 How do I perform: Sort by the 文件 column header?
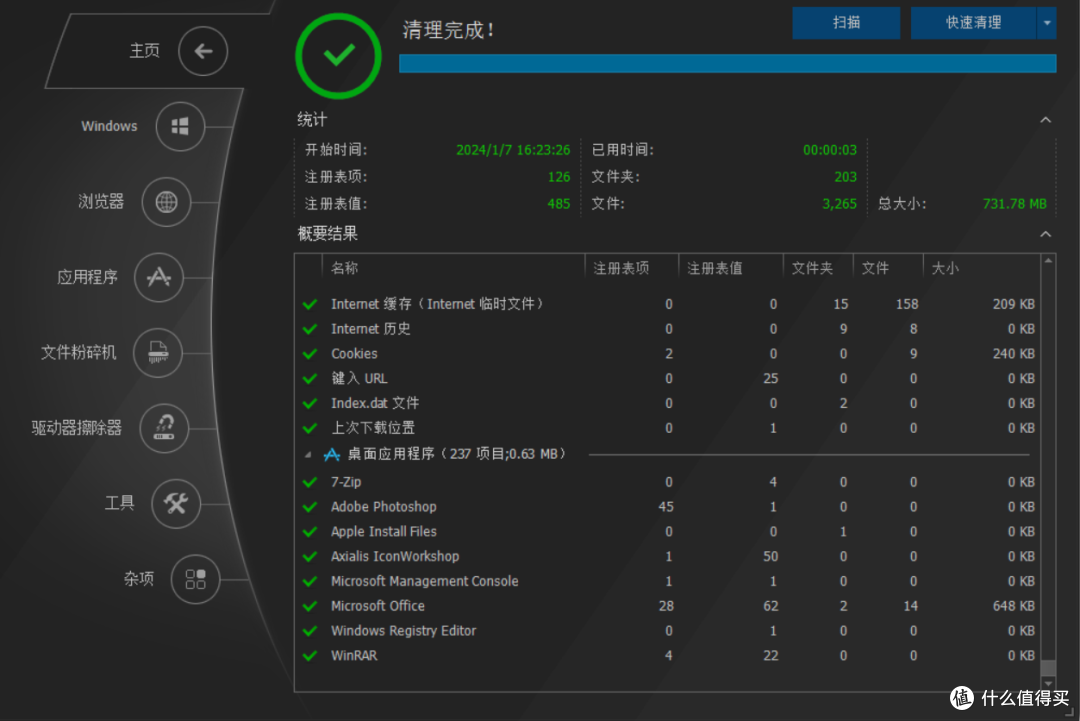coord(875,268)
